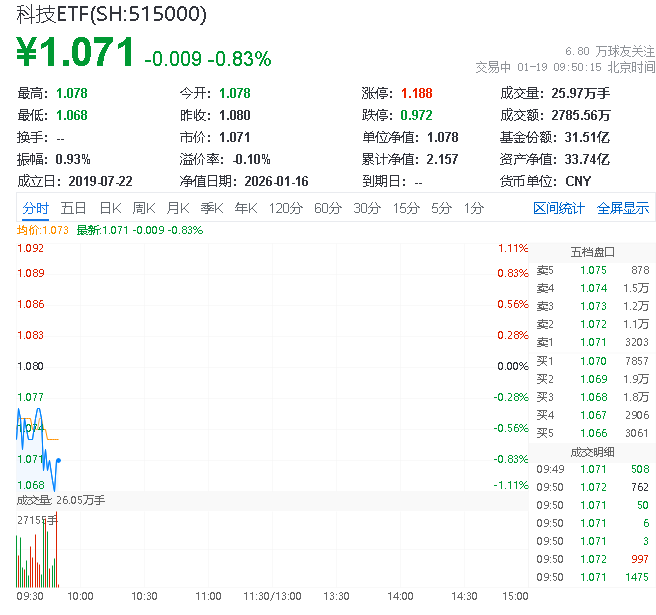Select the 买1 order book row
Screen dimensions: 656x615
[x=592, y=360]
